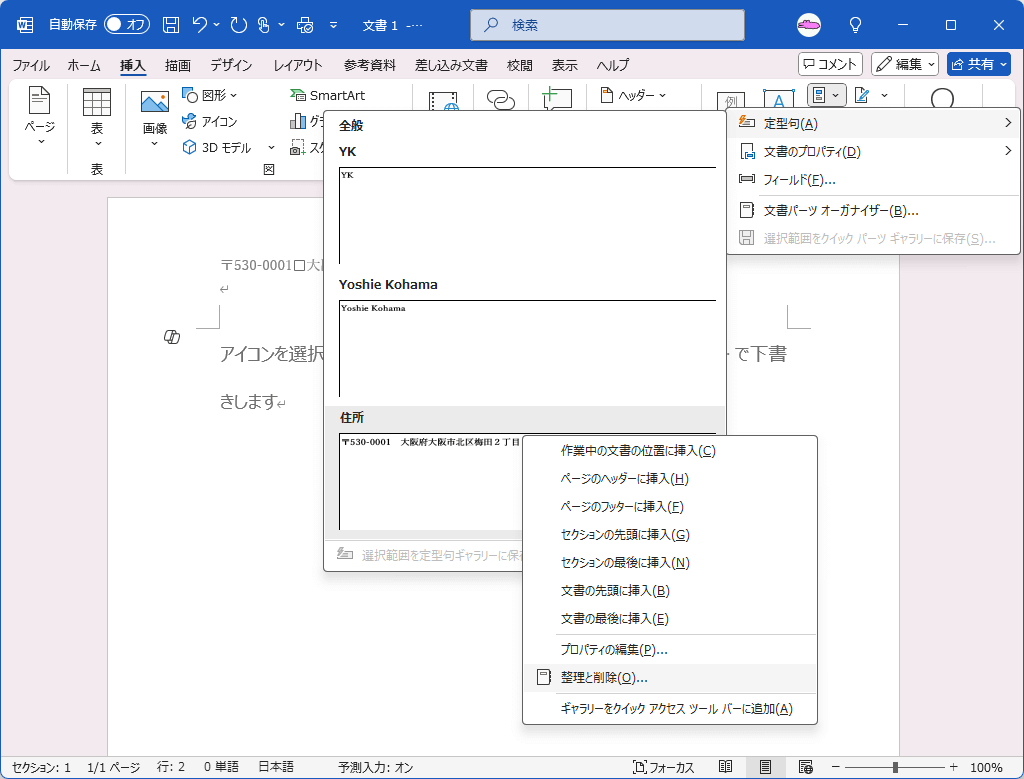The width and height of the screenshot is (1024, 779).
Task: Open the ファイル tab
Action: pyautogui.click(x=31, y=65)
